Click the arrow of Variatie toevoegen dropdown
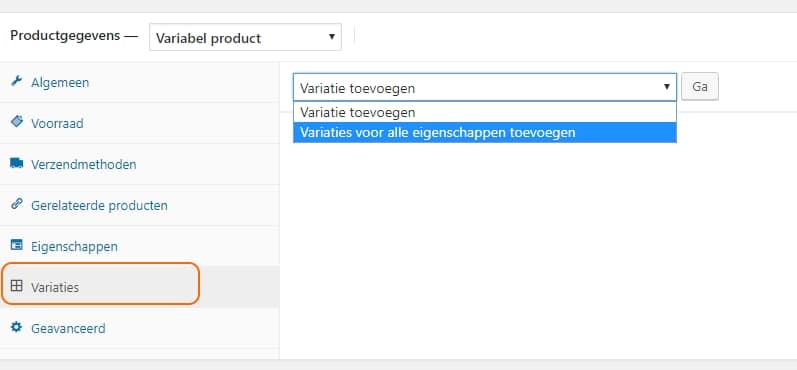The image size is (797, 370). [666, 87]
